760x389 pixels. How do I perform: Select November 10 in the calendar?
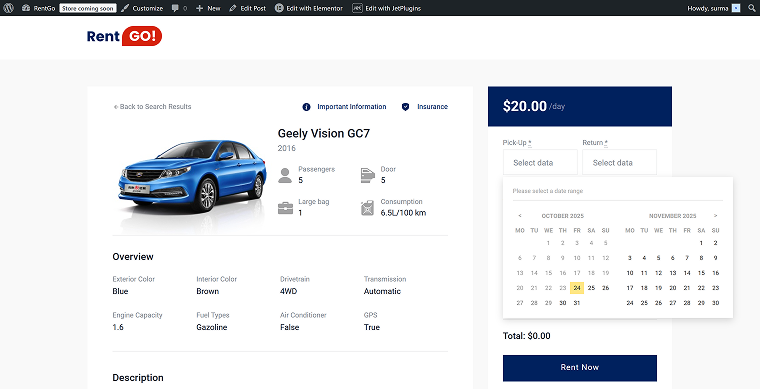[x=630, y=273]
